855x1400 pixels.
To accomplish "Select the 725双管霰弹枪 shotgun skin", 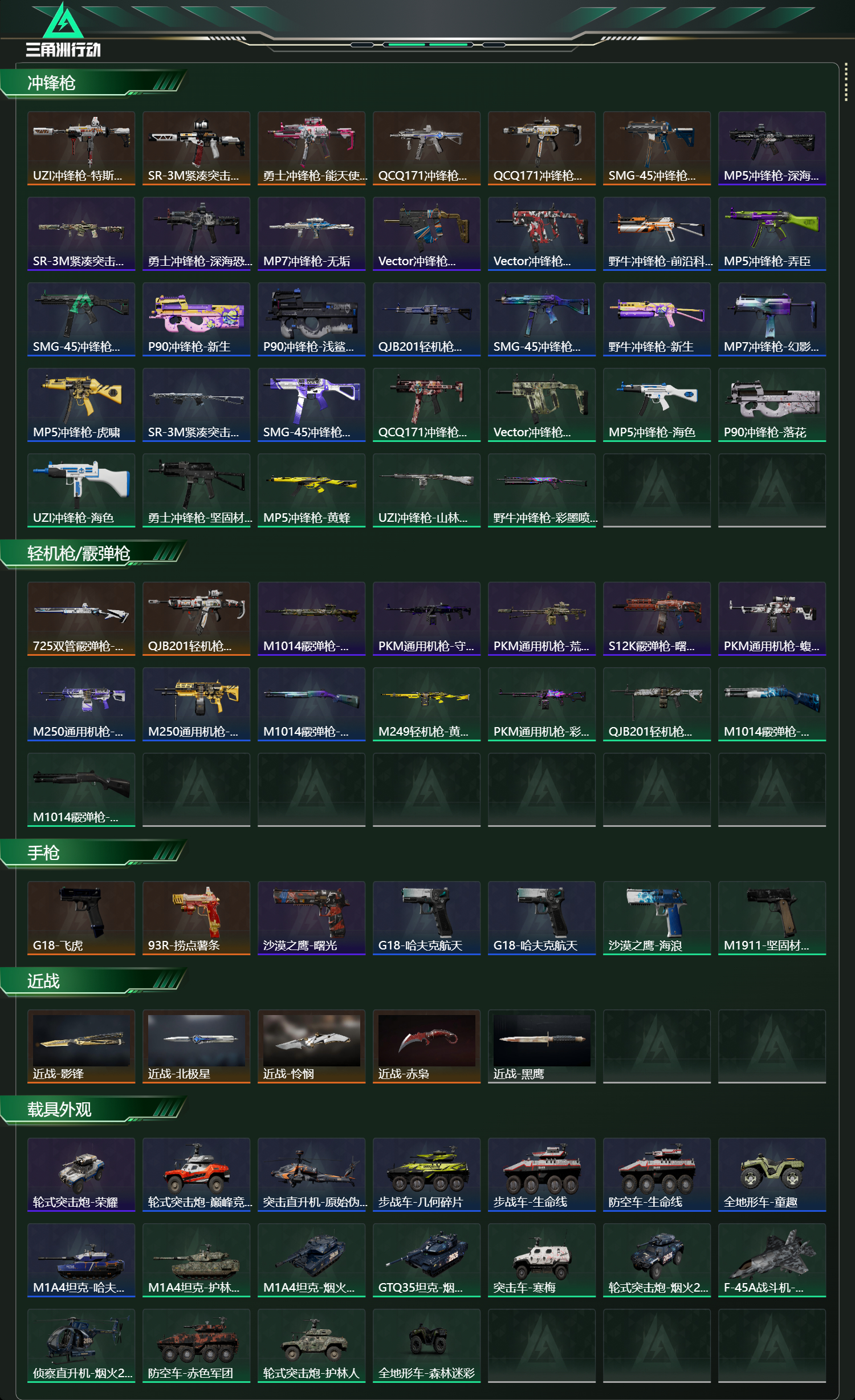I will point(82,619).
